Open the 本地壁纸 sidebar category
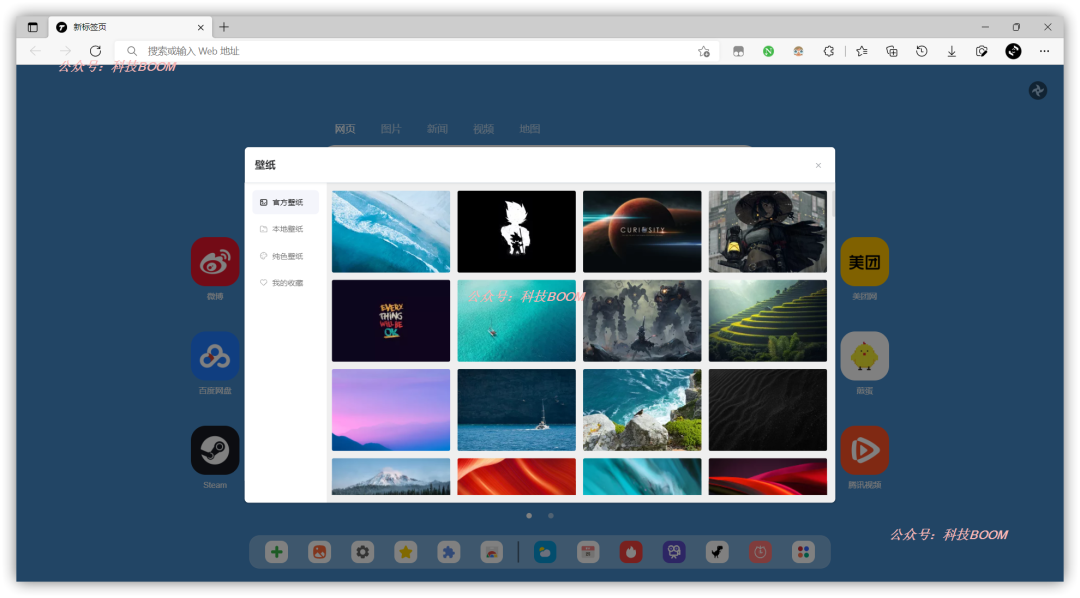The image size is (1080, 598). click(285, 229)
